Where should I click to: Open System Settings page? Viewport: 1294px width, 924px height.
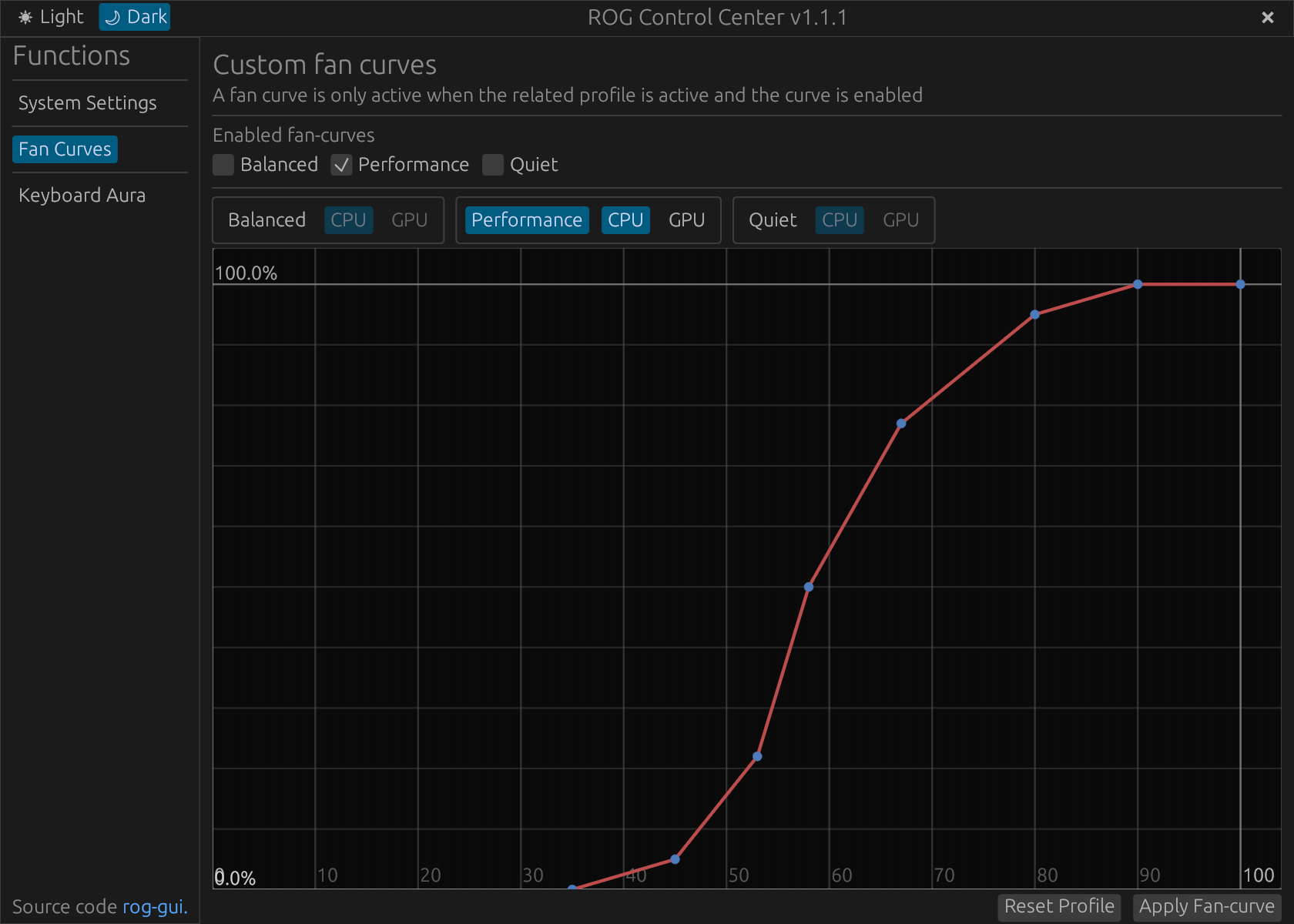[x=88, y=103]
